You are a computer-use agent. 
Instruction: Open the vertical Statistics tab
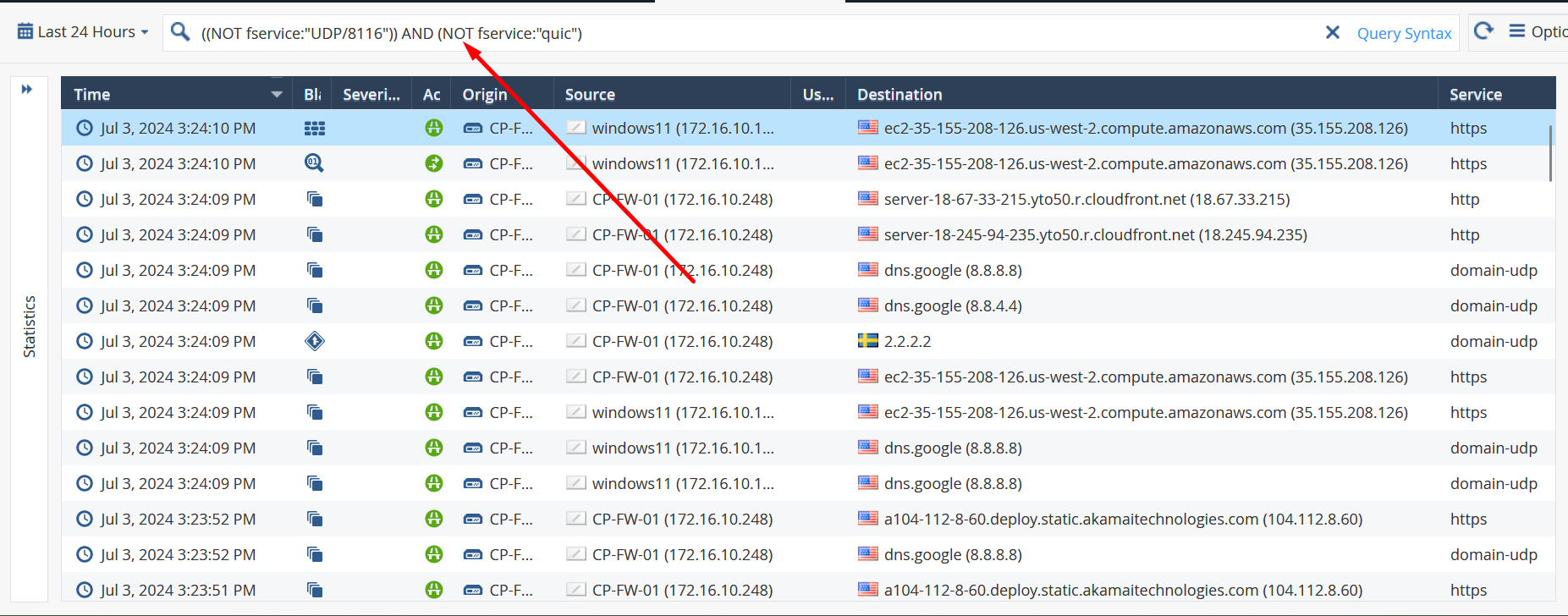[x=30, y=327]
